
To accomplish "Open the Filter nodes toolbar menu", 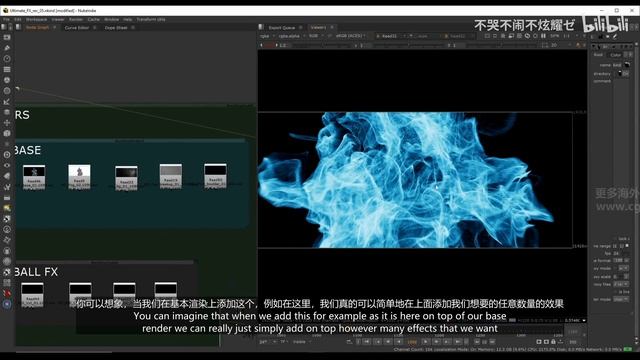I will pyautogui.click(x=7, y=91).
